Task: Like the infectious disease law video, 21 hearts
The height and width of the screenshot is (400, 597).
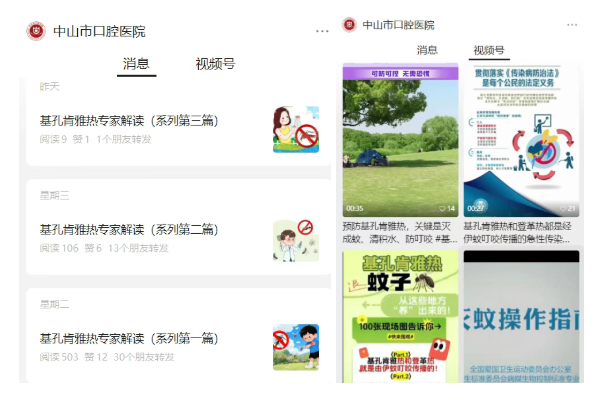Action: point(567,209)
